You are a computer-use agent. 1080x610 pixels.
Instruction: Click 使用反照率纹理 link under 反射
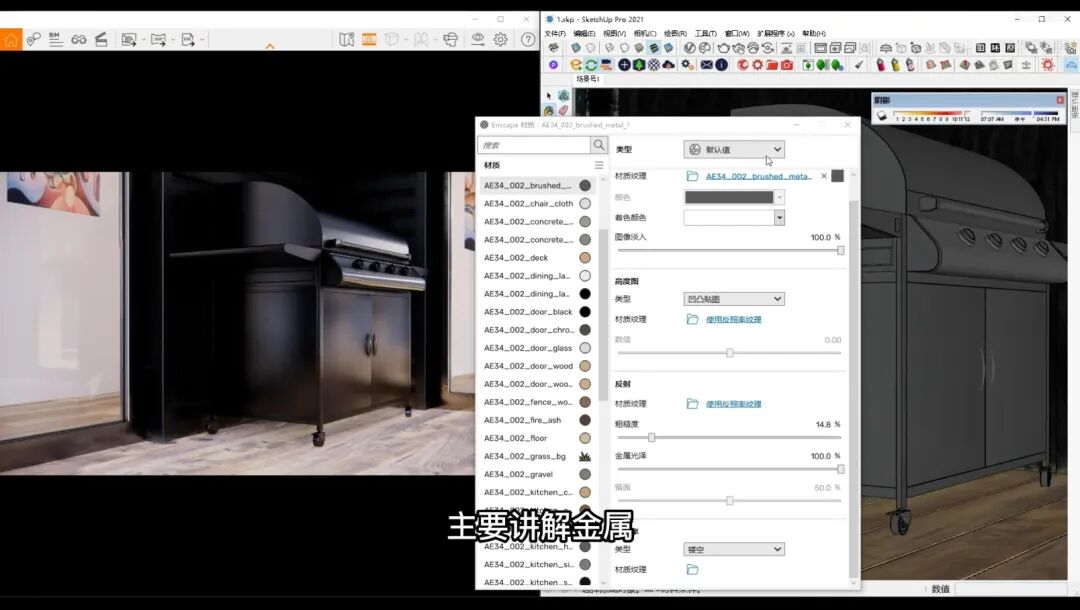pos(733,404)
